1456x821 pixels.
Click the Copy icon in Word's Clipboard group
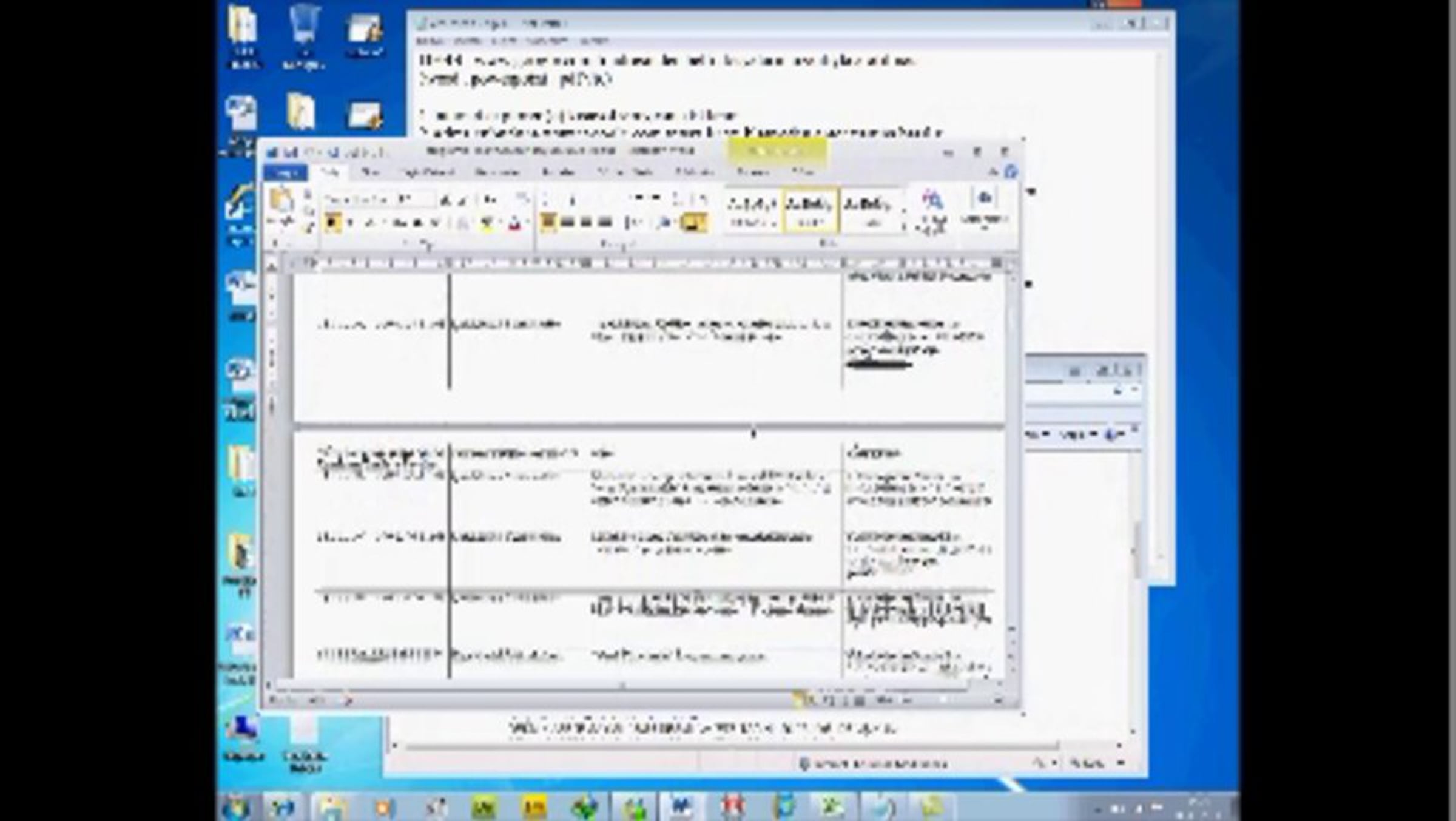308,211
